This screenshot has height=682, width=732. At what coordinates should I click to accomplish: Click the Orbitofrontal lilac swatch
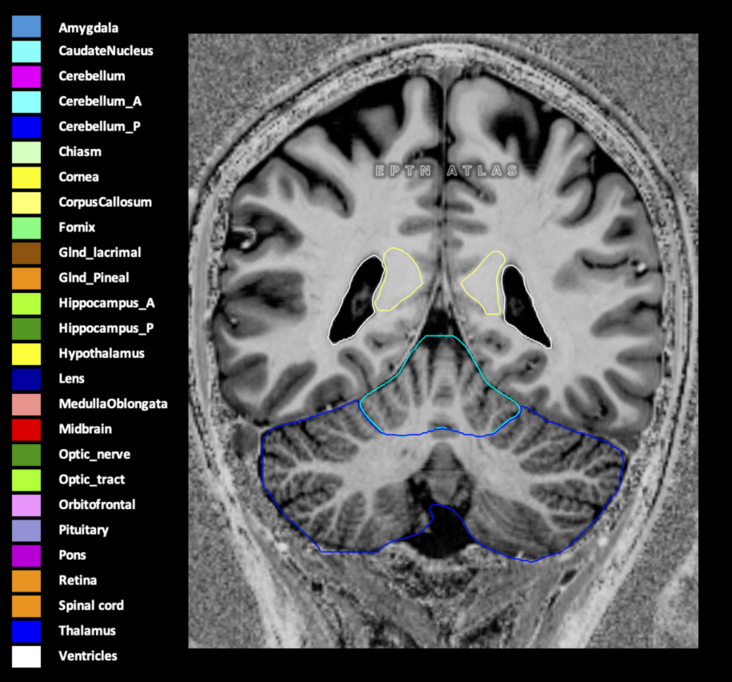[x=26, y=505]
